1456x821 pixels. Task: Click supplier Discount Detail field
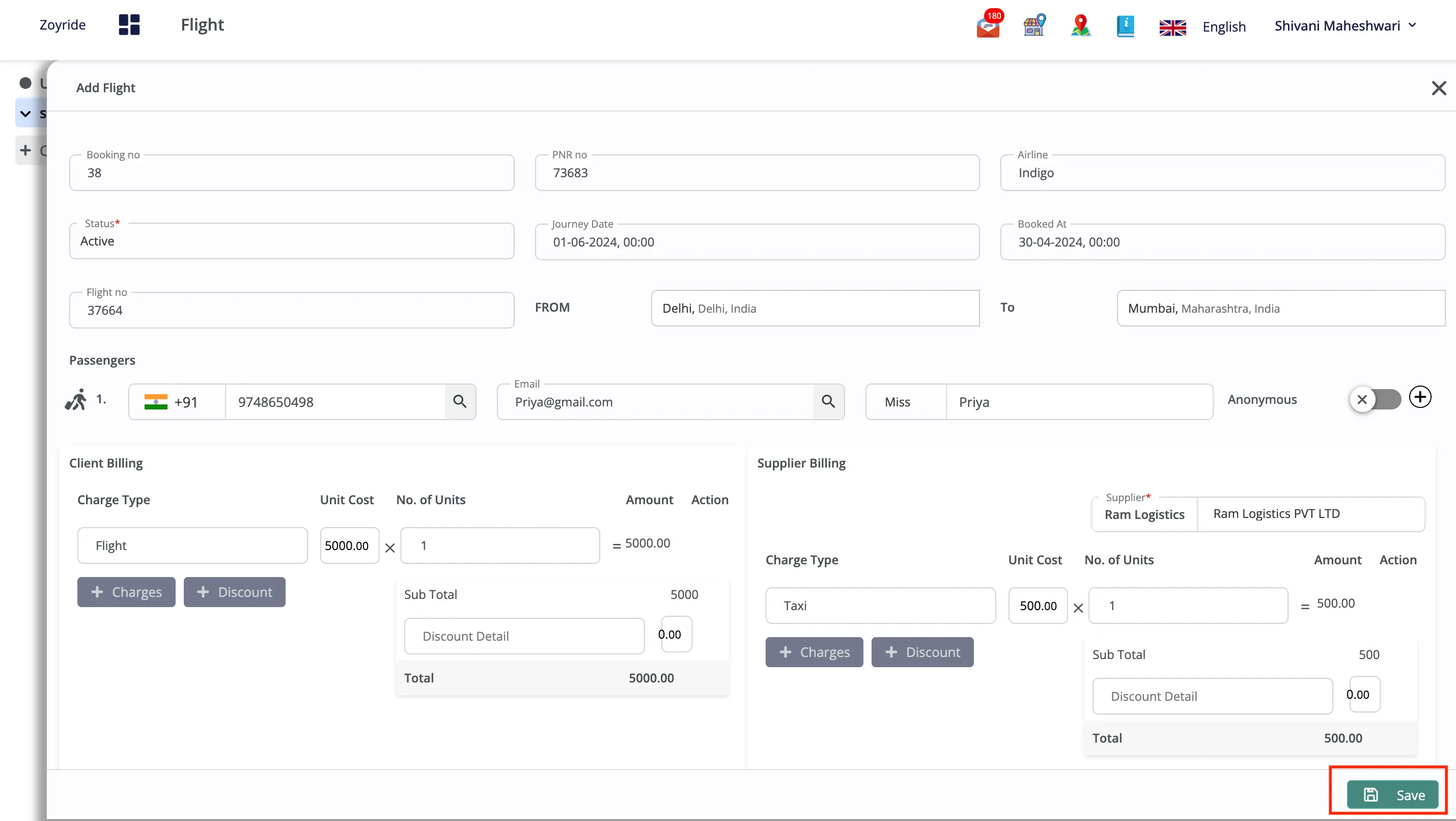pyautogui.click(x=1212, y=696)
